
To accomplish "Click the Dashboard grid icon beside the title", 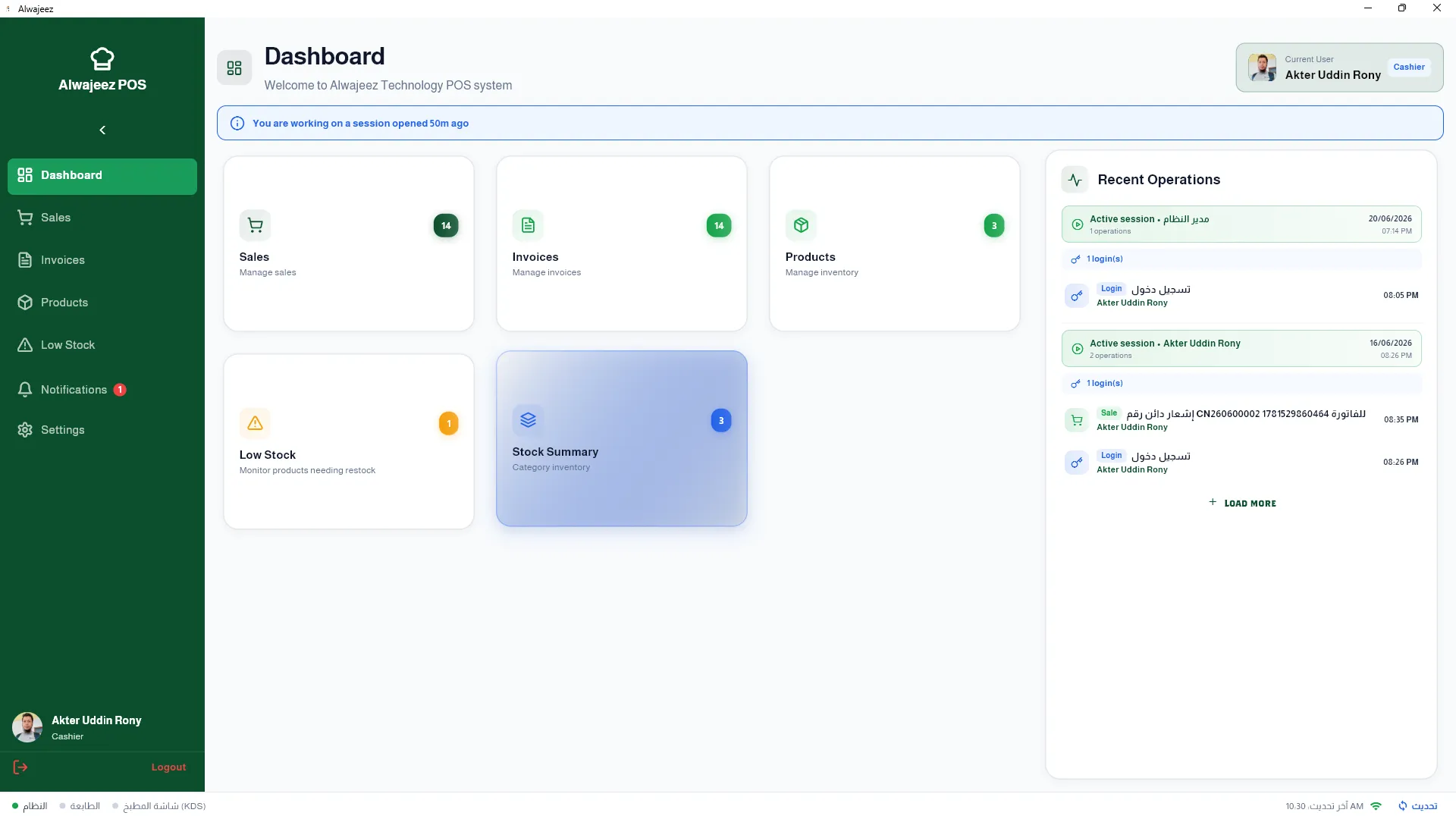I will [x=234, y=68].
